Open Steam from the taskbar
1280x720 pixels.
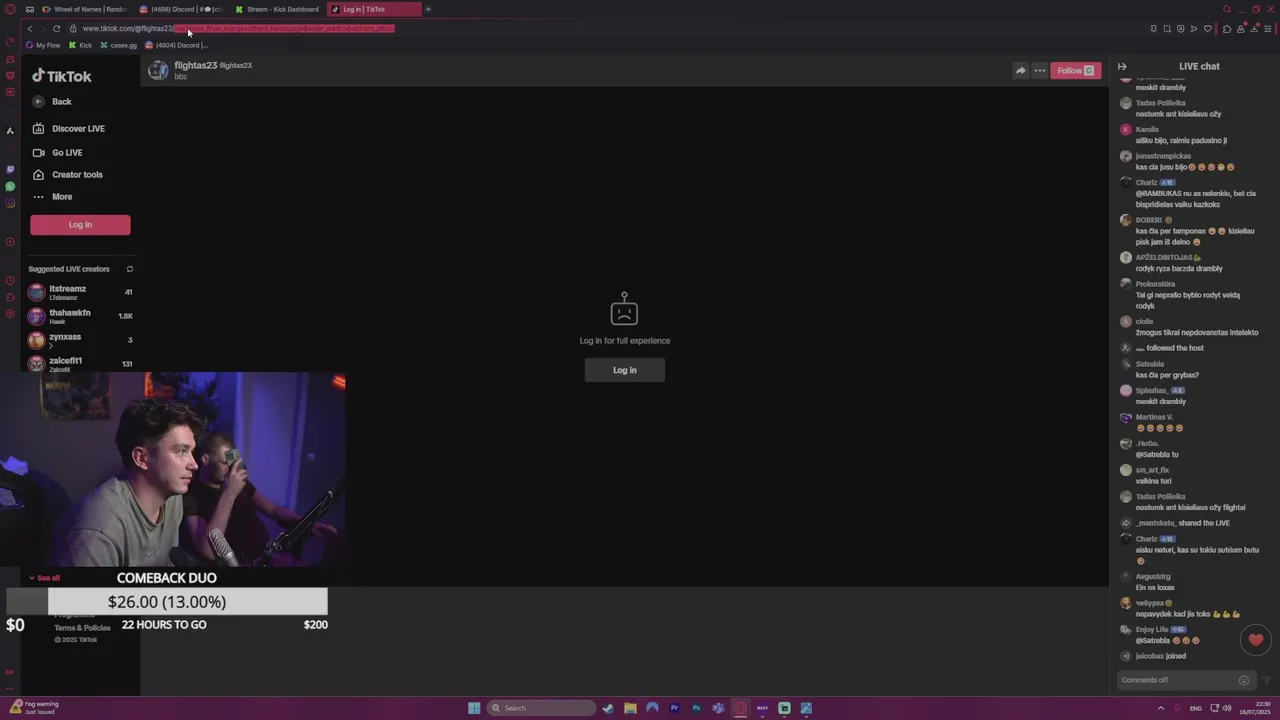click(x=608, y=708)
